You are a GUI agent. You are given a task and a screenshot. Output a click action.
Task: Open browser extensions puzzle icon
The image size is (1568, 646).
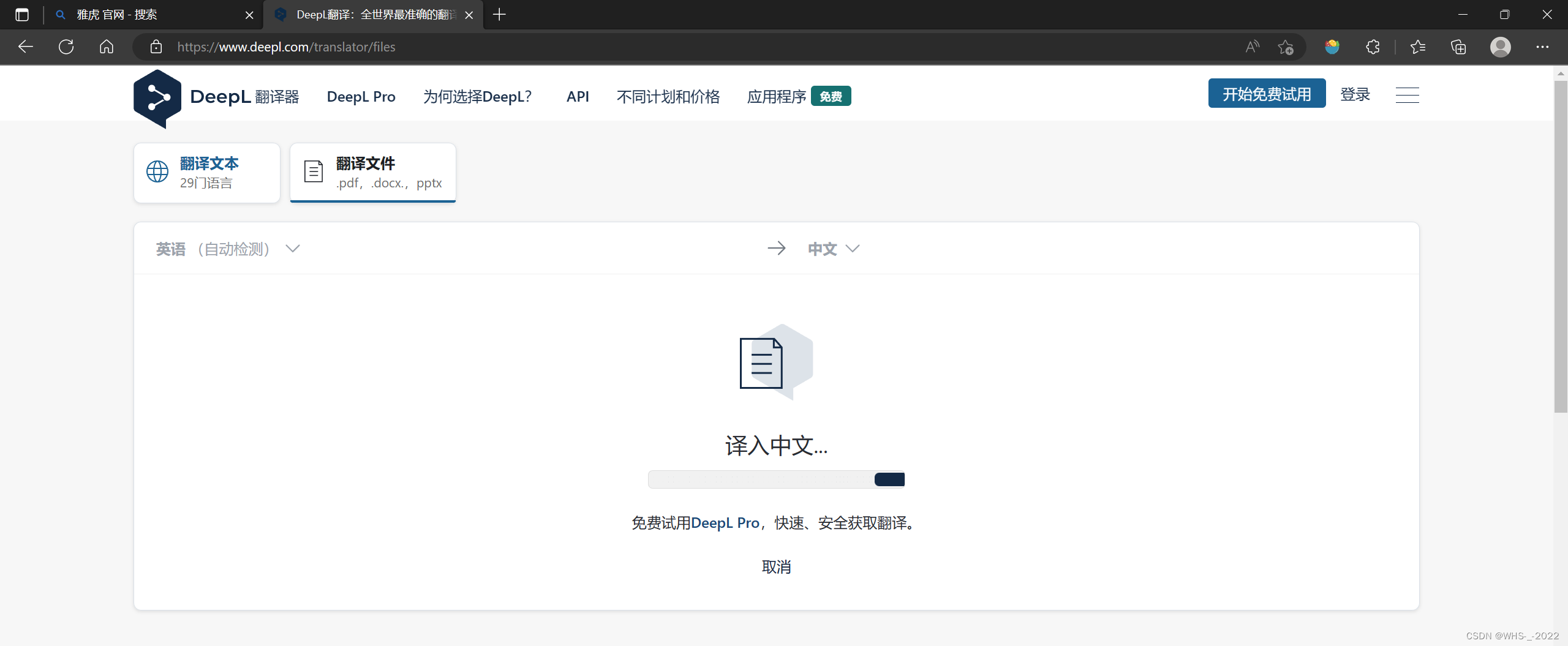pyautogui.click(x=1373, y=47)
